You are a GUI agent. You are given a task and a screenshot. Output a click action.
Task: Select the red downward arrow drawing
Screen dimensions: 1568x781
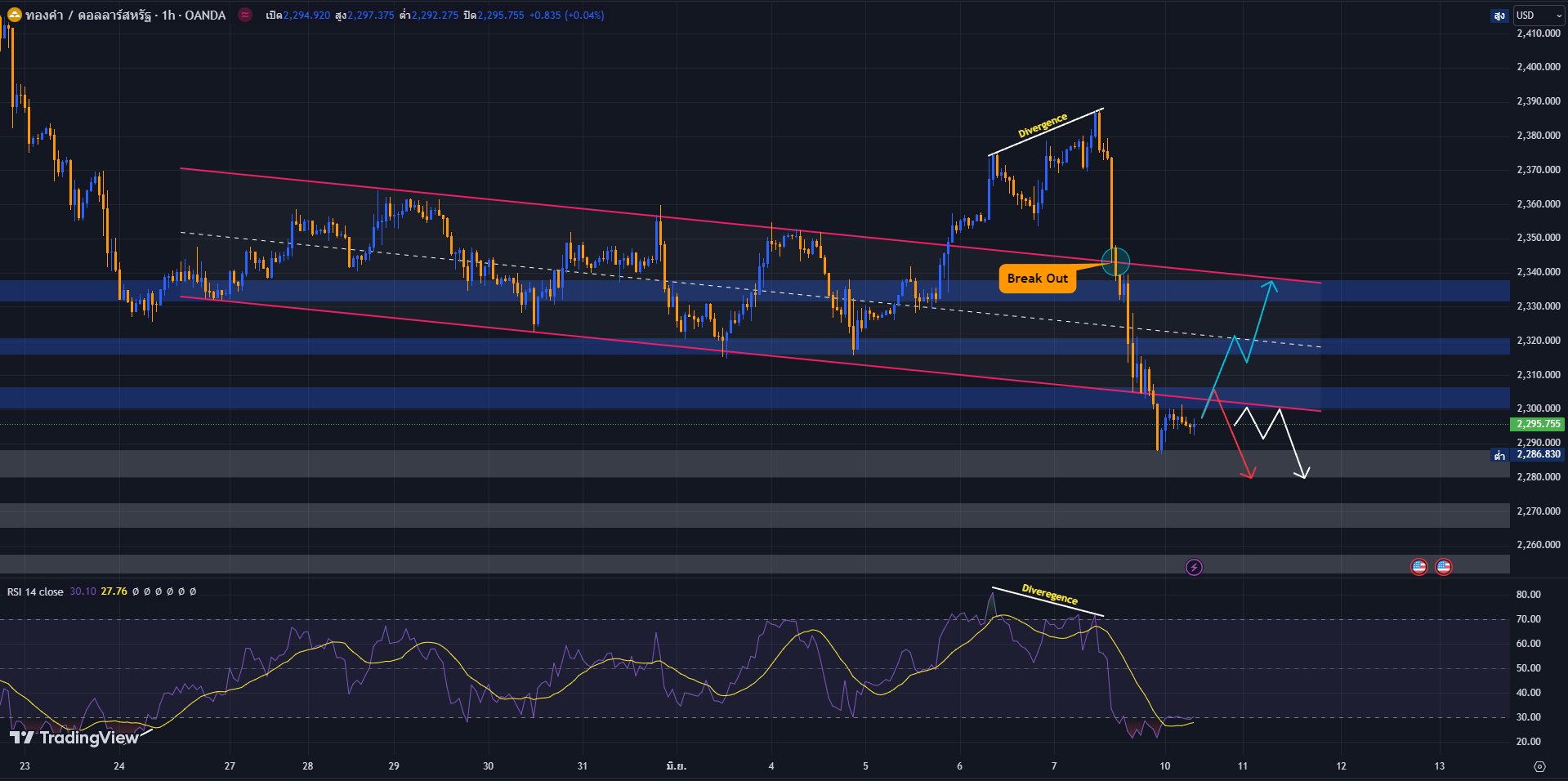1234,436
